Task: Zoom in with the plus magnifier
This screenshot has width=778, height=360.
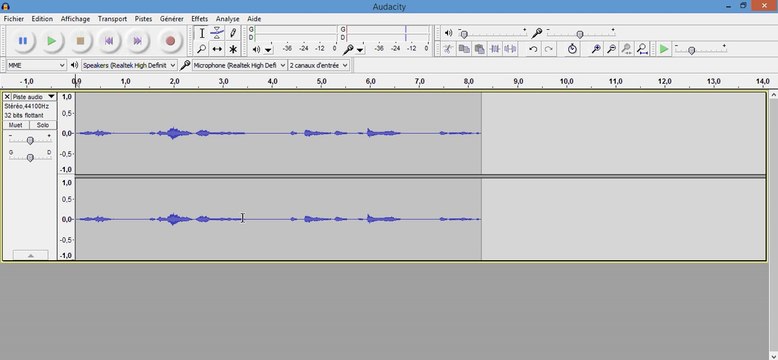Action: [596, 49]
